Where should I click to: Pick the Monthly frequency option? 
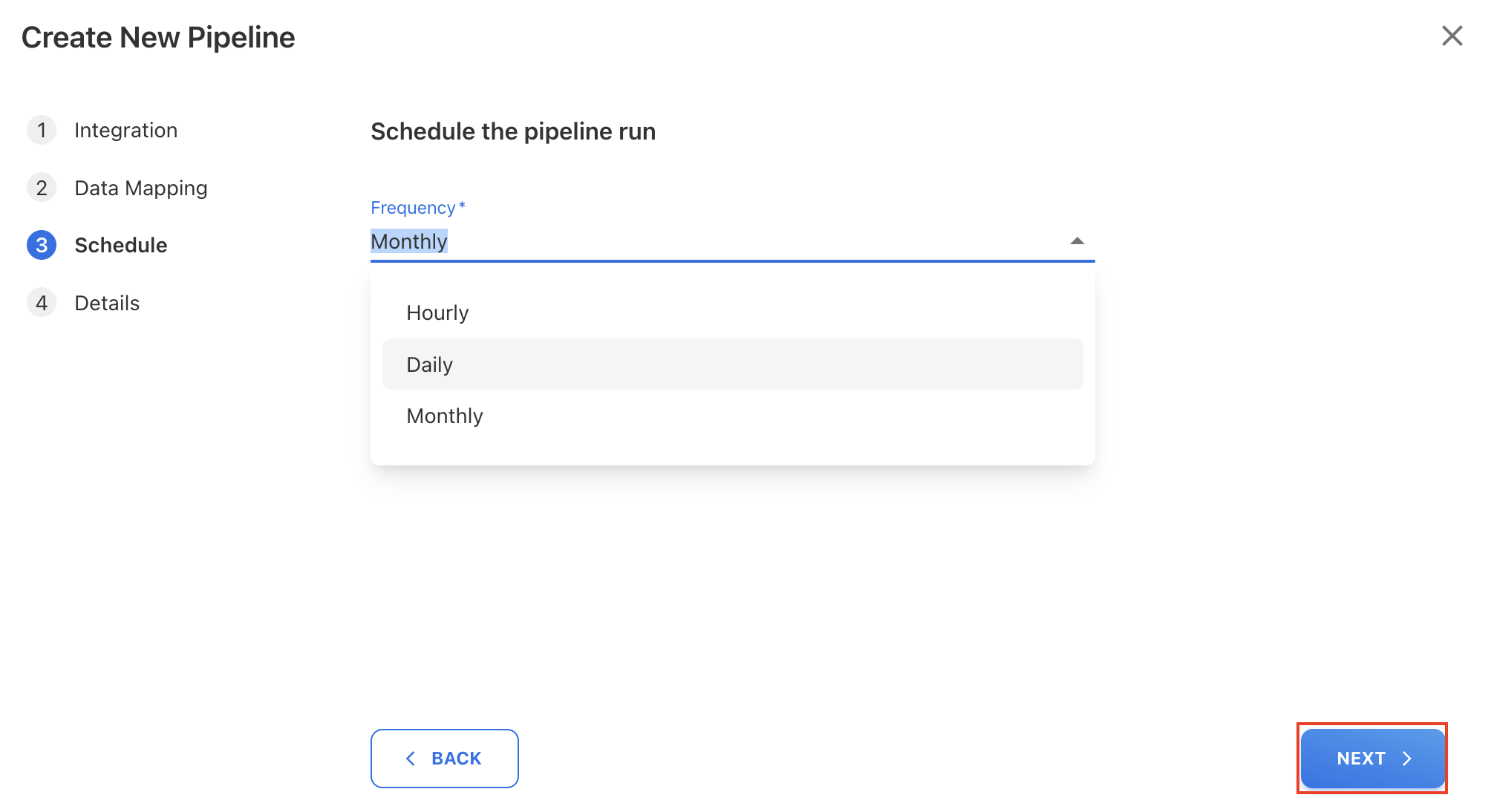444,416
